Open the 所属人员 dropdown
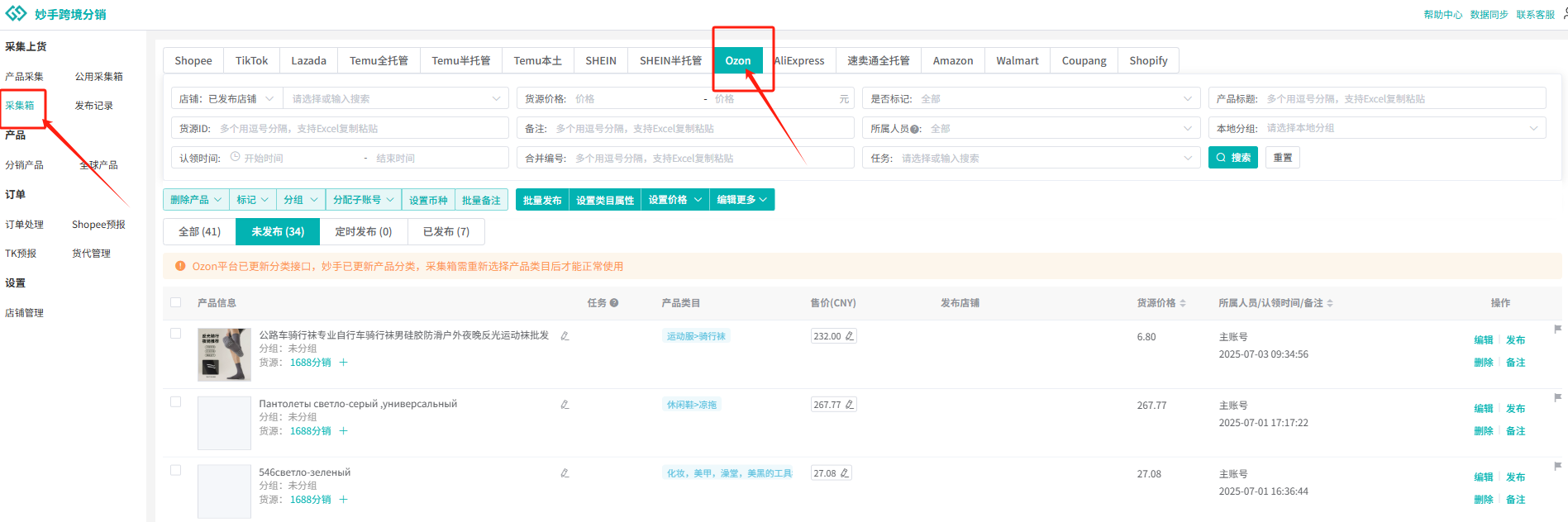 tap(1031, 129)
